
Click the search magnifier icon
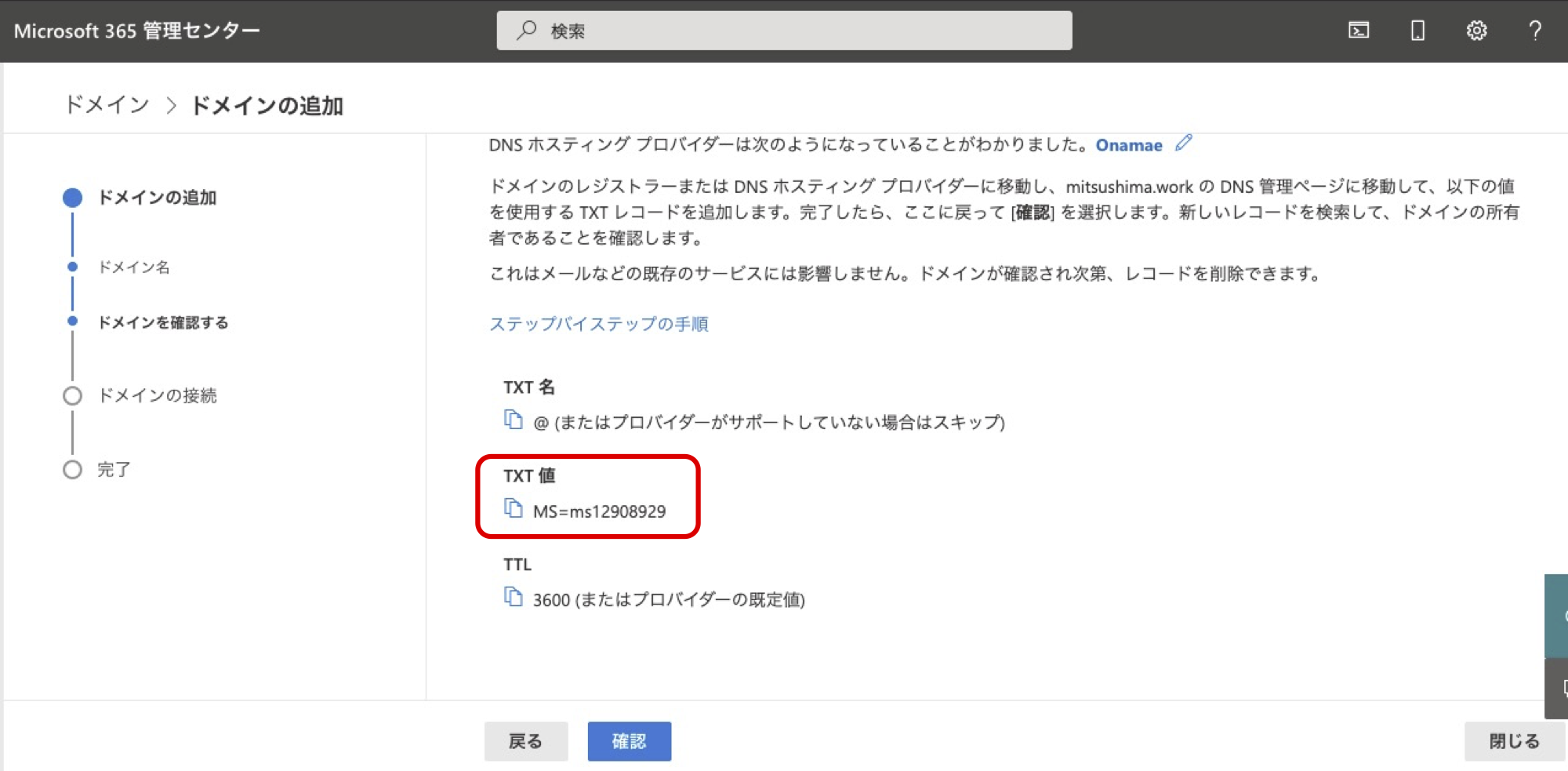point(526,31)
